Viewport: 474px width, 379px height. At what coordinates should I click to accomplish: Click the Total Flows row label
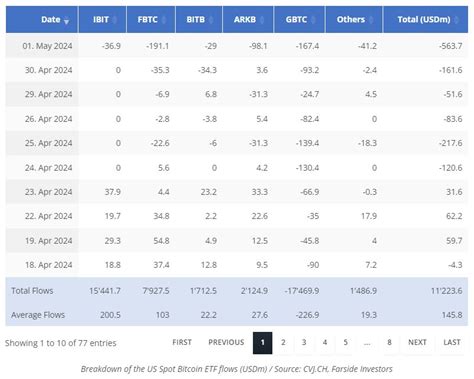click(32, 291)
